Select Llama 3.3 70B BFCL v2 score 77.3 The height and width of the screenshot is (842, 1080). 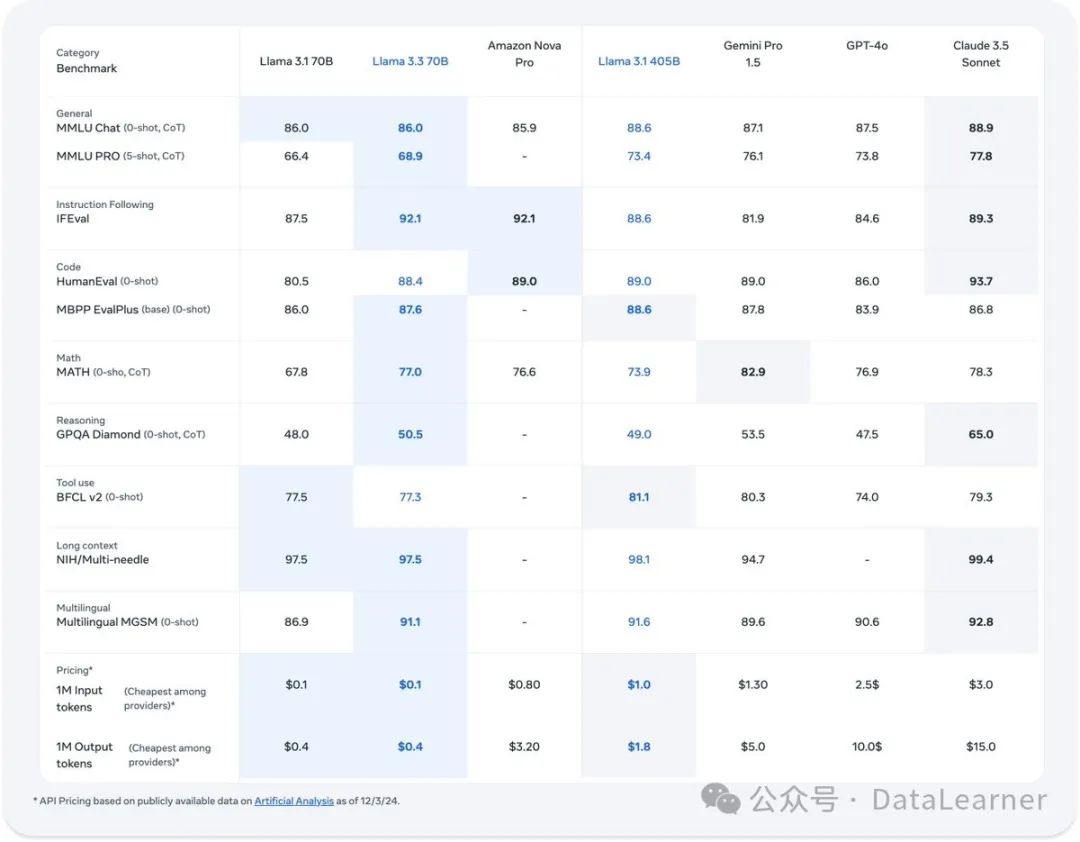click(410, 497)
